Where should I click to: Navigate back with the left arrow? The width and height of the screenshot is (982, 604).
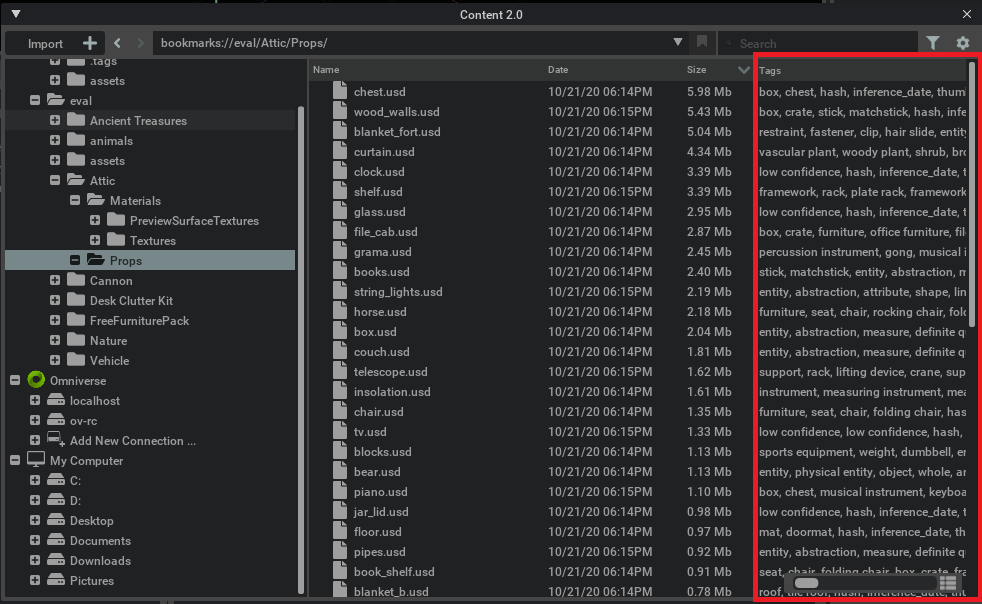tap(118, 43)
